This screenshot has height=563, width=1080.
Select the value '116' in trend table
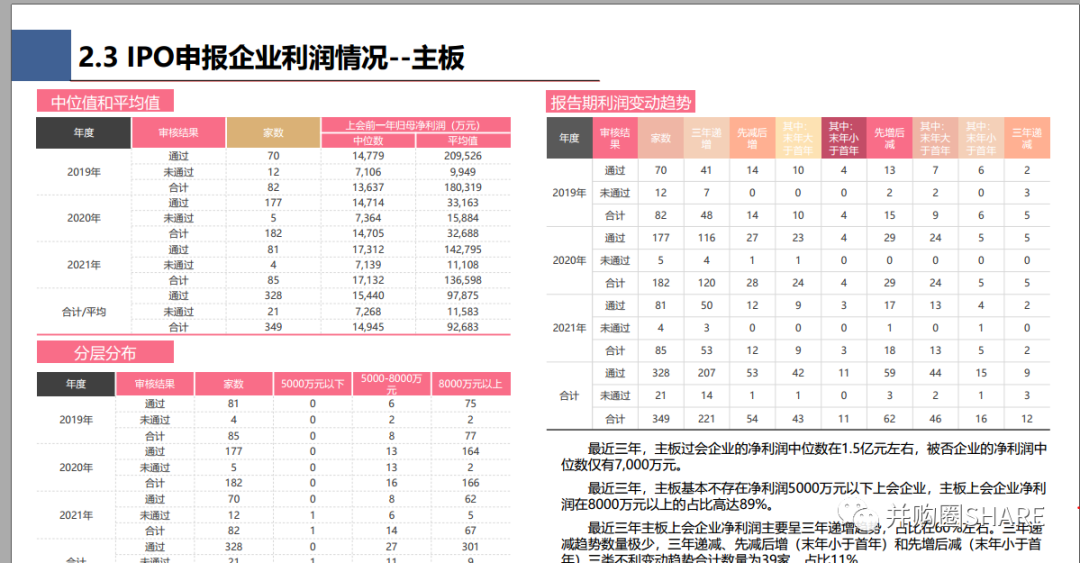click(x=707, y=238)
